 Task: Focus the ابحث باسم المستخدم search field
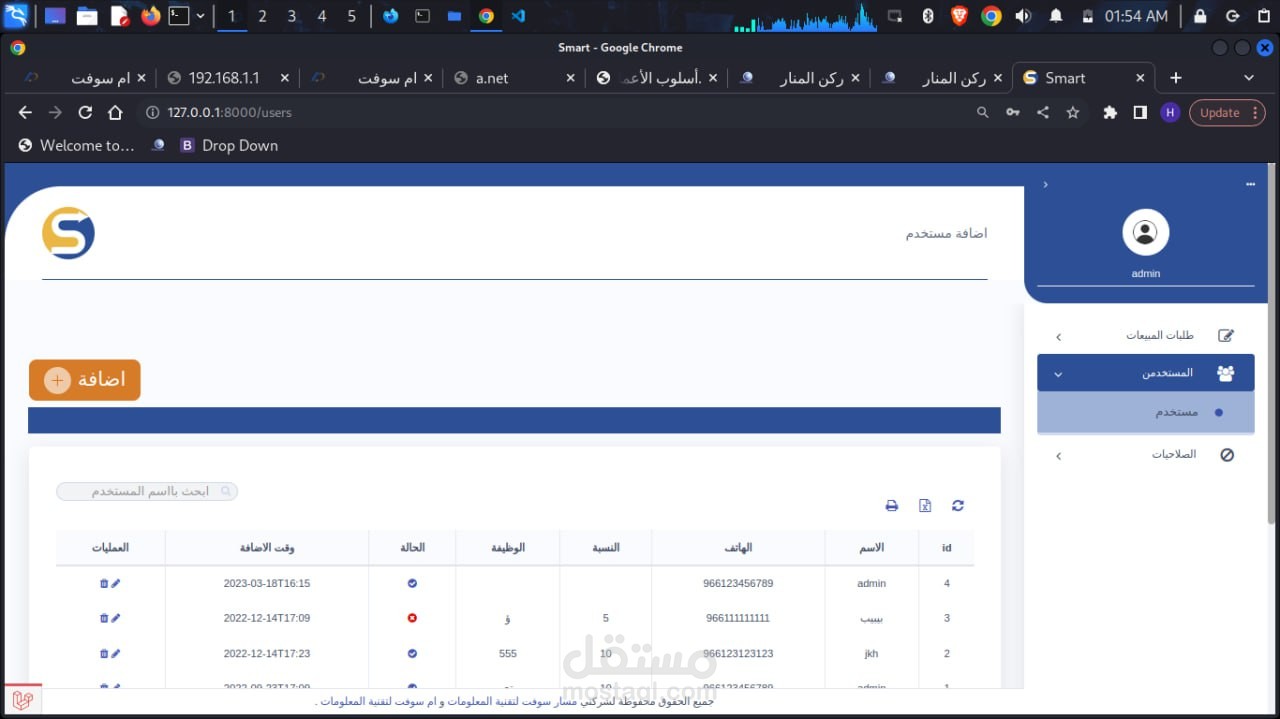(147, 491)
